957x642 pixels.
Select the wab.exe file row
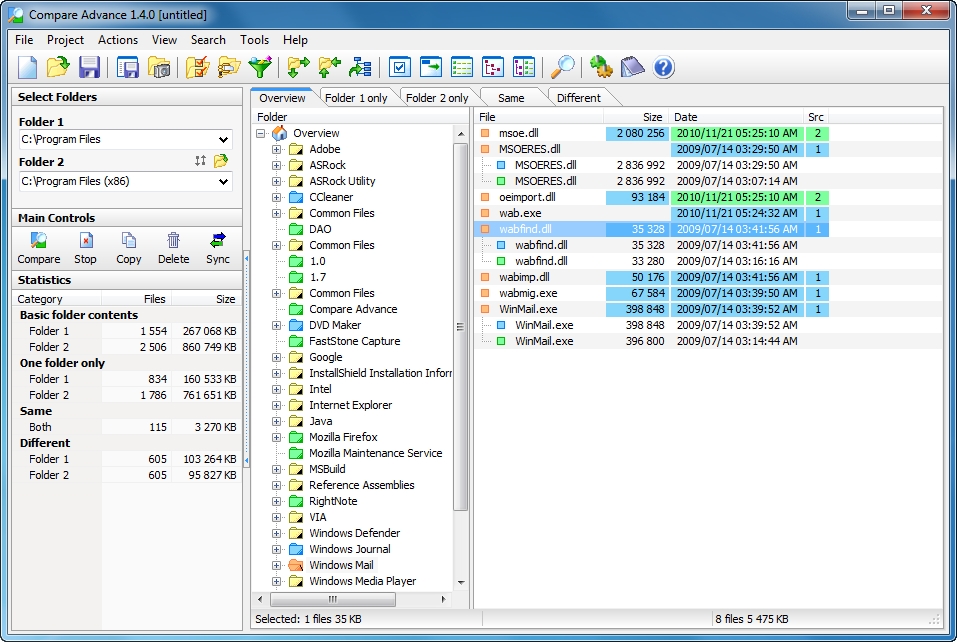pyautogui.click(x=652, y=213)
